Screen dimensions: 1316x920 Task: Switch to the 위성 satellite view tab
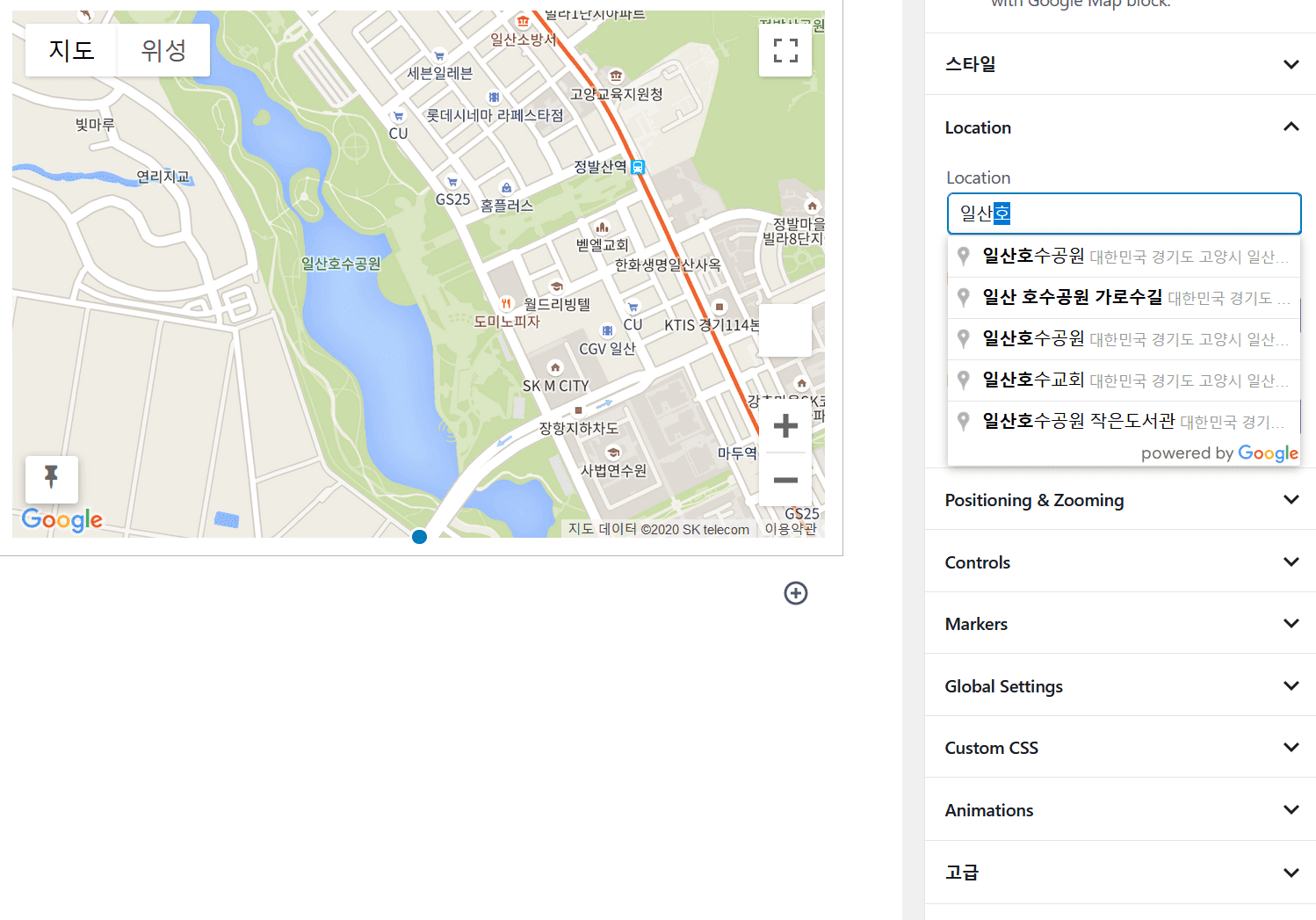[x=163, y=50]
